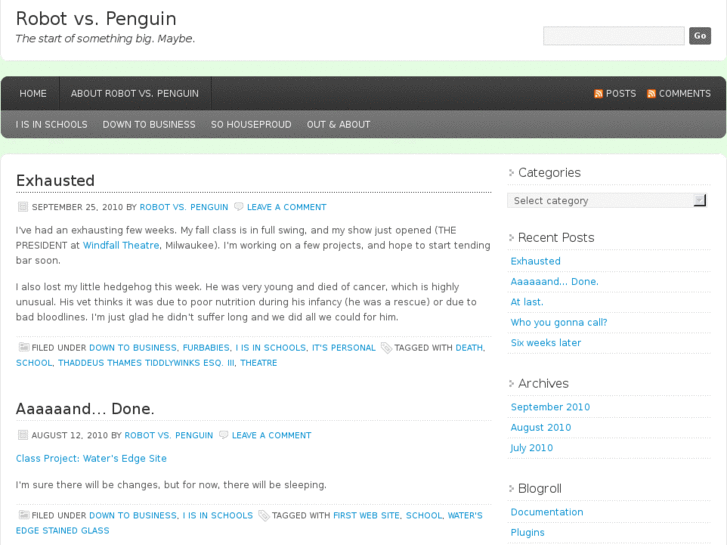This screenshot has height=545, width=727.
Task: Open the Aaaaaand... Done. post title
Action: [85, 409]
